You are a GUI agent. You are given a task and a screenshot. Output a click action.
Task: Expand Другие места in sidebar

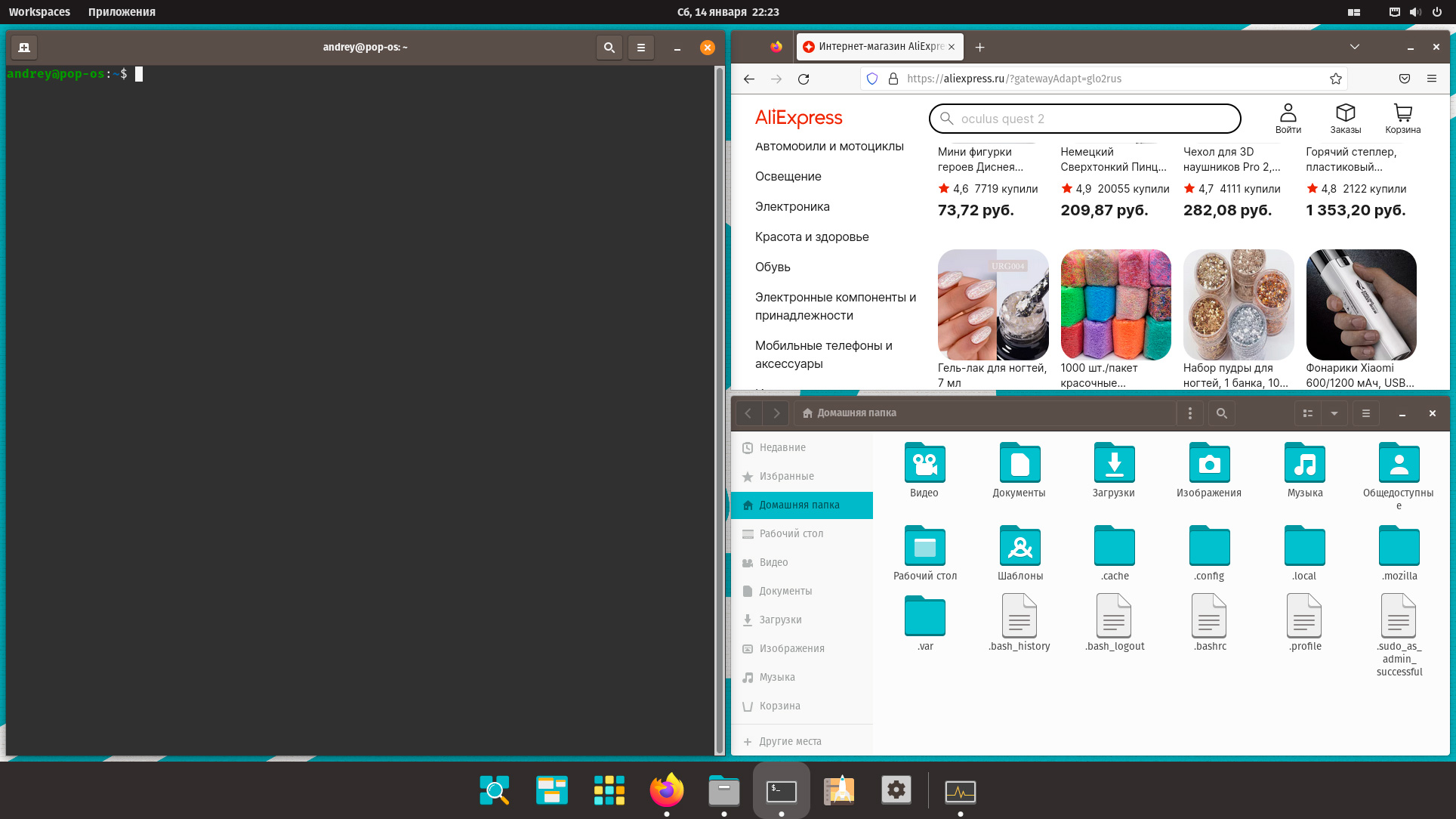click(x=790, y=741)
